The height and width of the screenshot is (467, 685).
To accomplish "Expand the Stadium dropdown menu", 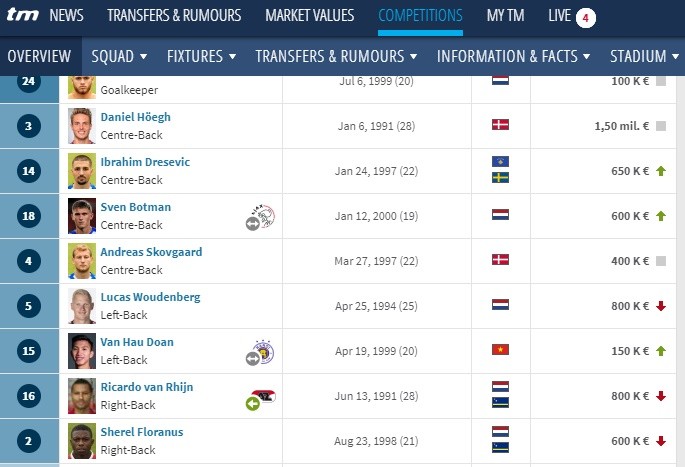I will [645, 56].
